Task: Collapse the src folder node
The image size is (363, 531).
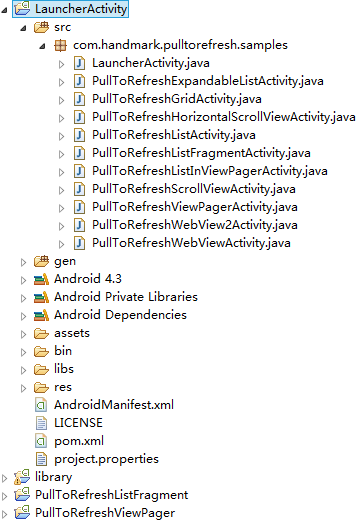Action: 23,28
